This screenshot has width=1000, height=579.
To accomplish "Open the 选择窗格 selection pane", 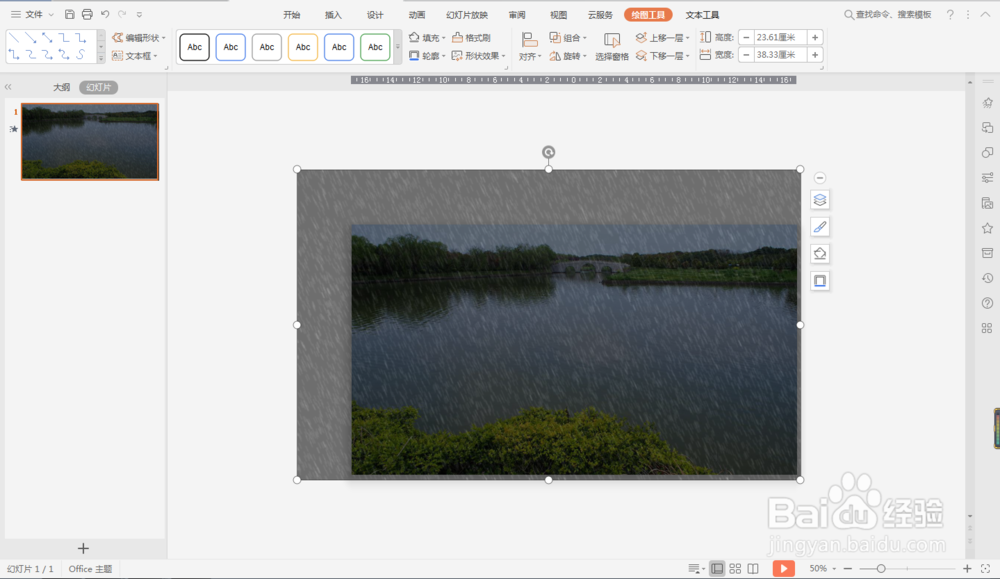I will click(612, 47).
